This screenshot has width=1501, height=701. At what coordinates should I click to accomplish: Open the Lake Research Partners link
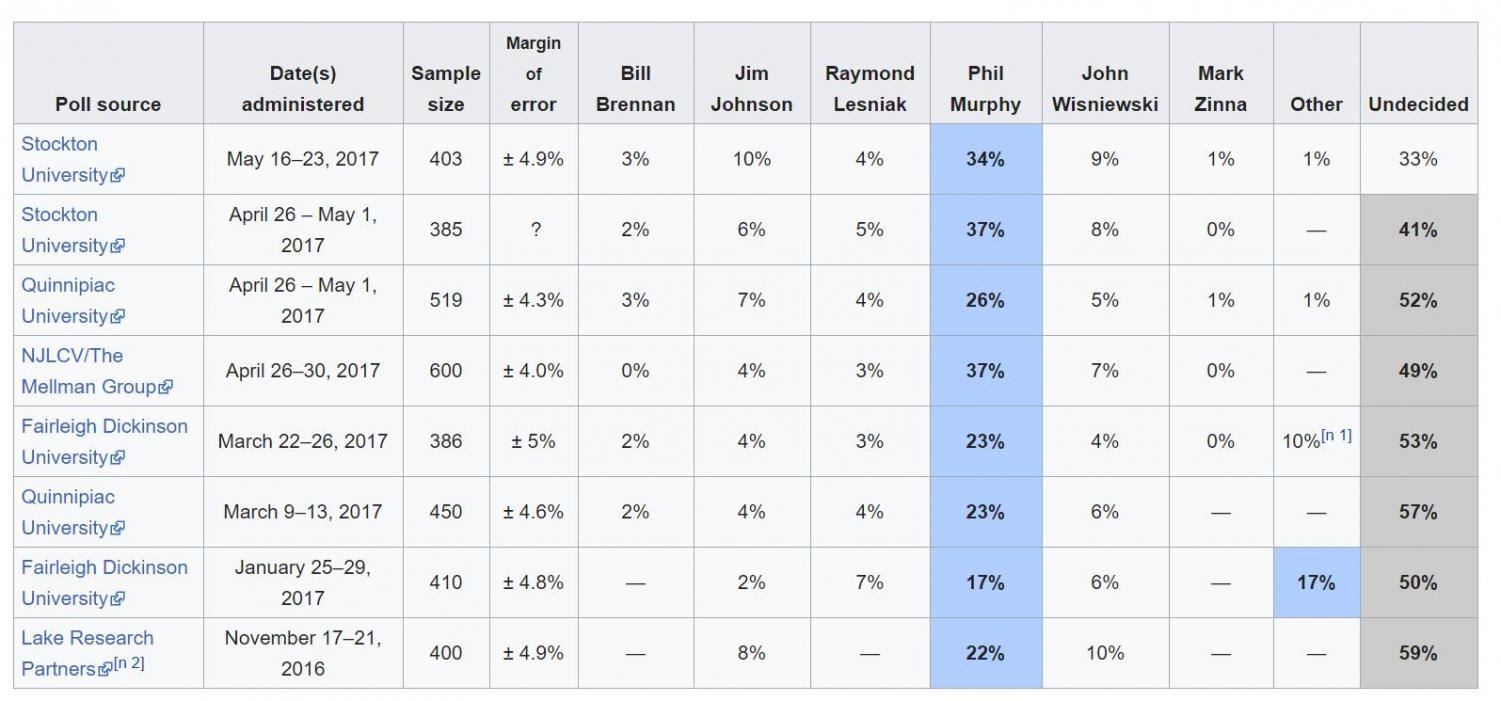87,653
